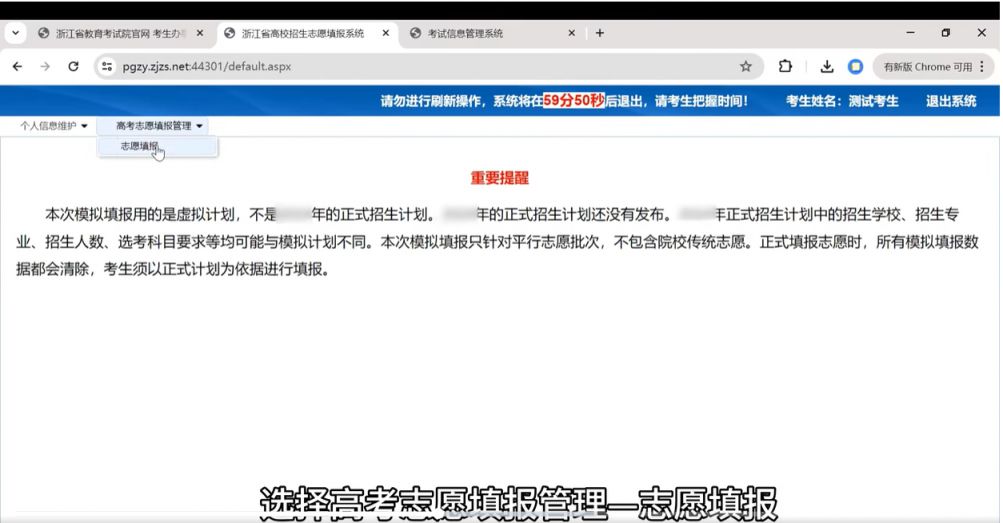Open the tab search chevron at top-left

click(x=16, y=33)
